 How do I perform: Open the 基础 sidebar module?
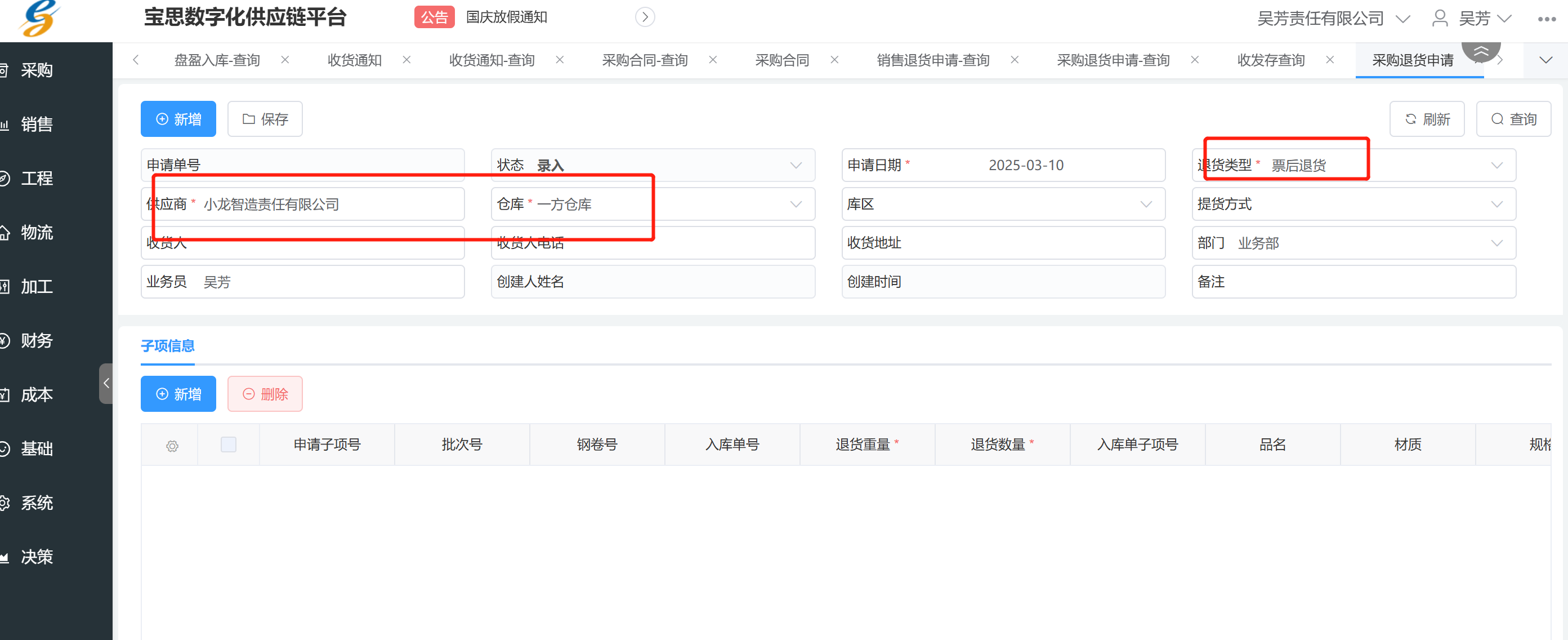37,449
